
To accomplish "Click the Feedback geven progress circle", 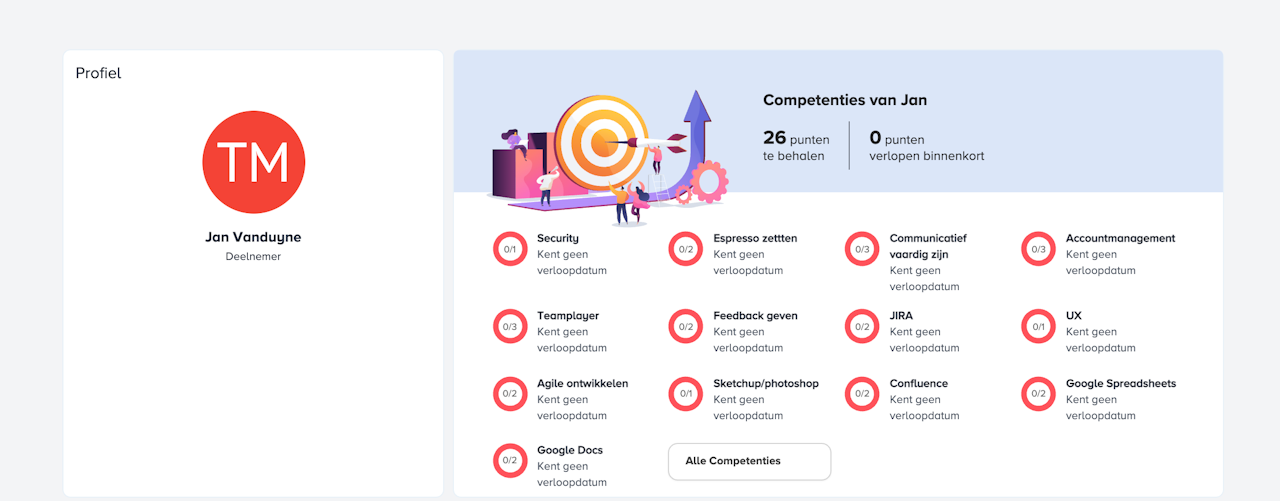I will (x=686, y=326).
